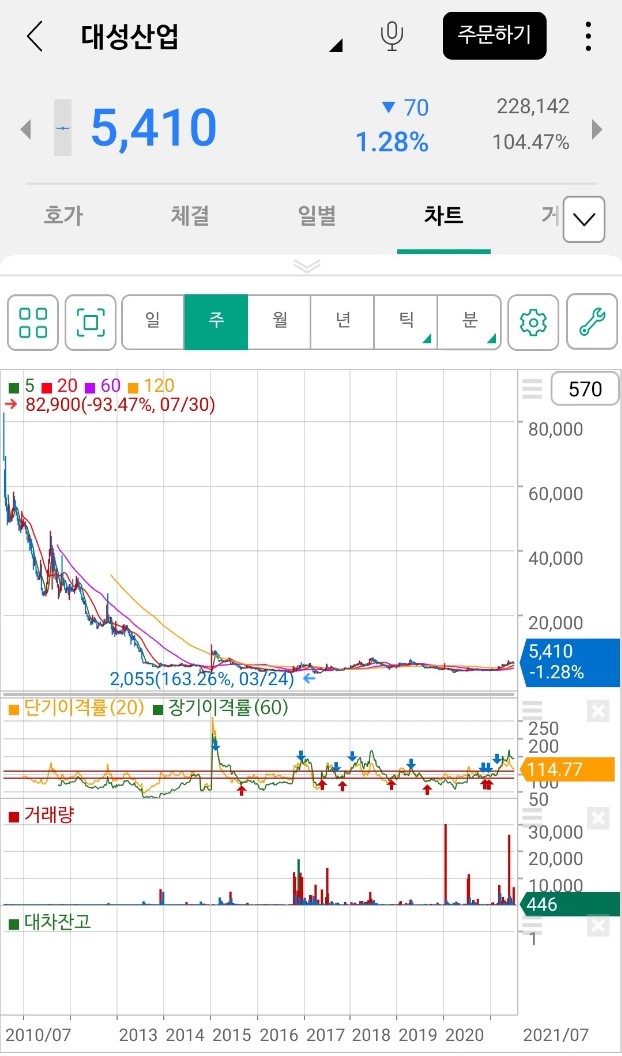622x1056 pixels.
Task: Tap the mini candle thumbnail beside price
Action: (x=63, y=128)
